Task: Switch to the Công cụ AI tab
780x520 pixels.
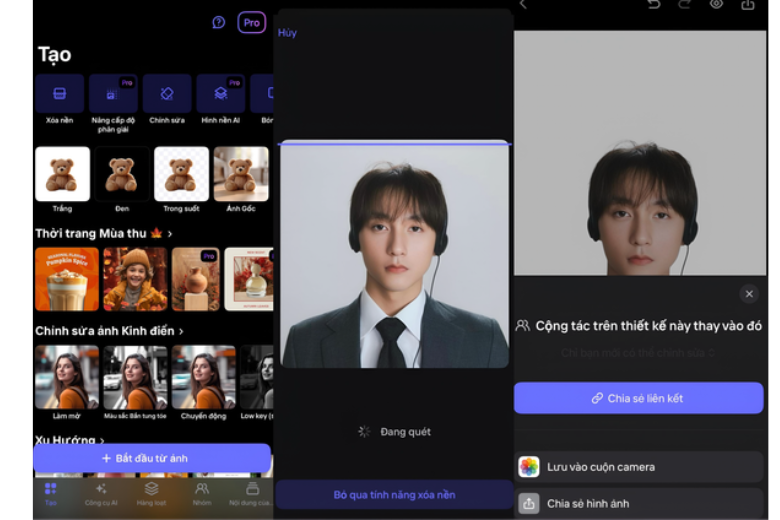Action: (x=101, y=494)
